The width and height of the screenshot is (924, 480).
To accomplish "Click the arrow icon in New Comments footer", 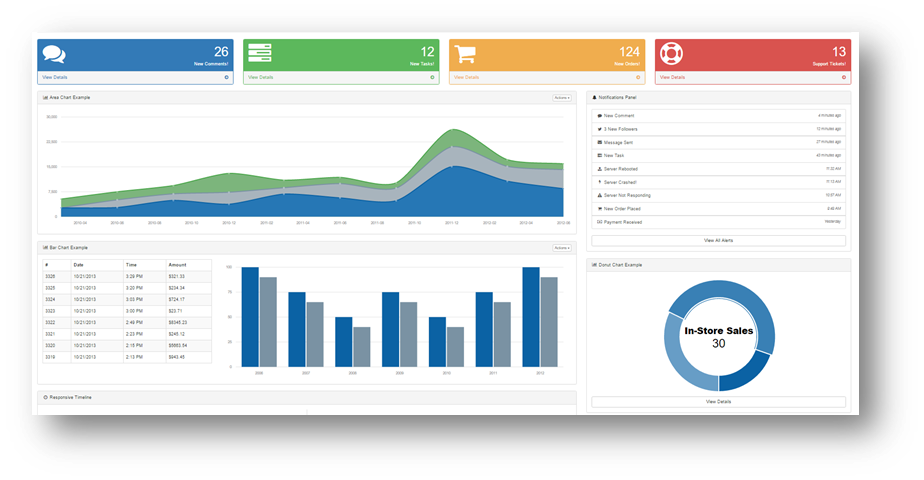I will point(226,77).
